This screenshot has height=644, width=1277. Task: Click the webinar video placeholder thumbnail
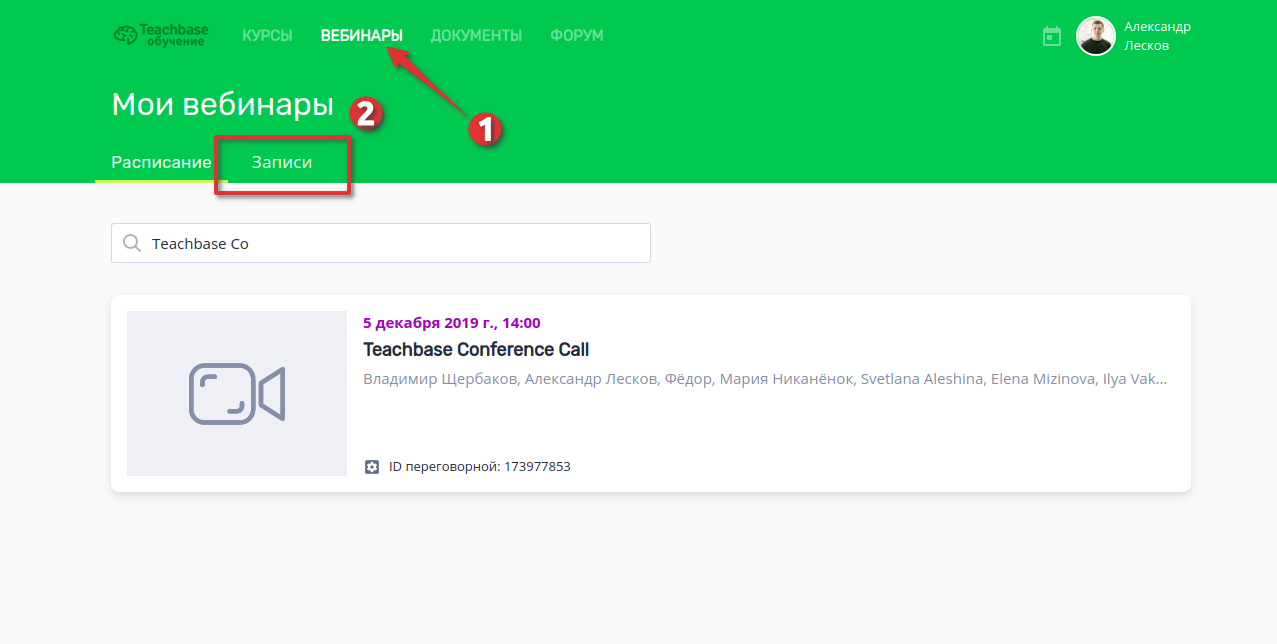[x=237, y=393]
